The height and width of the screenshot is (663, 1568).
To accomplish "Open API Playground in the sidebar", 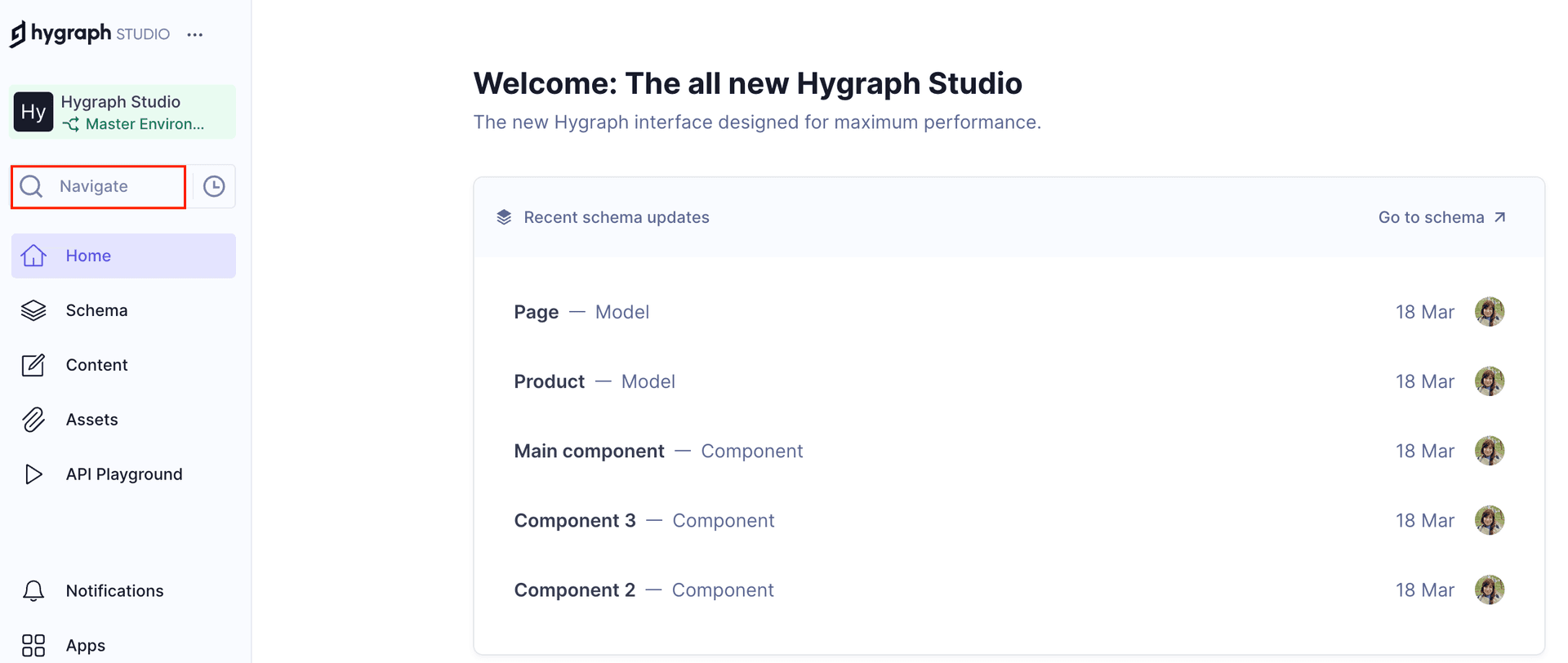I will tap(123, 474).
